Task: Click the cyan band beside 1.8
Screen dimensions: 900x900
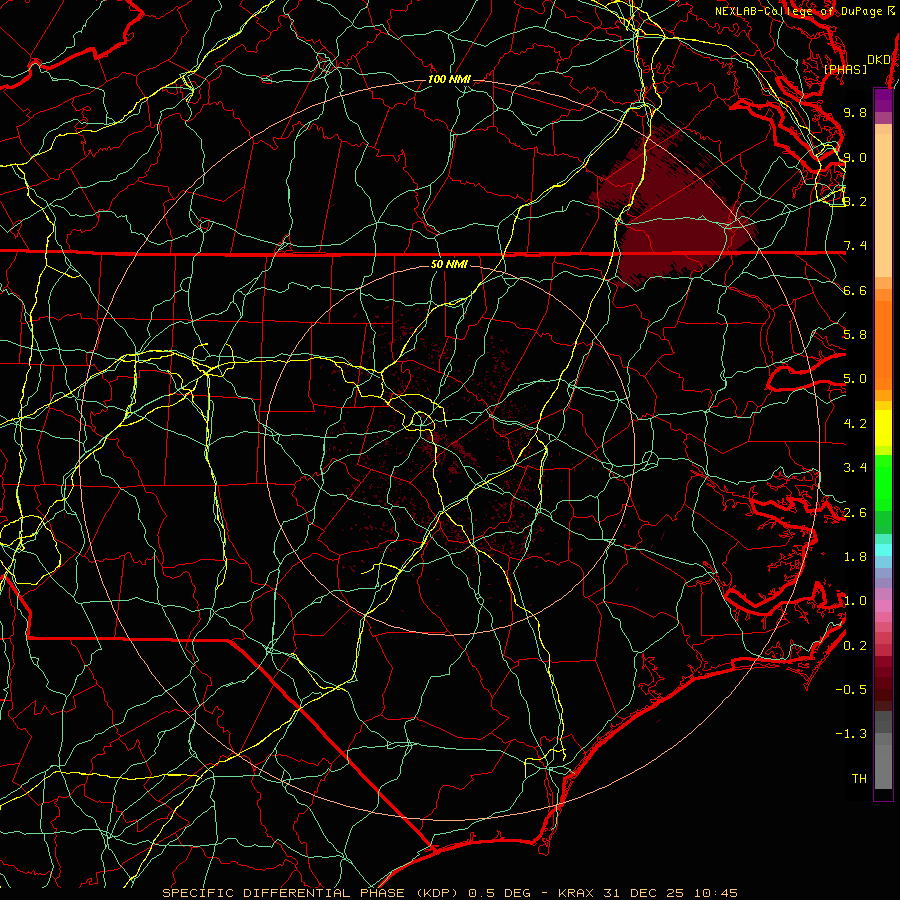Action: pyautogui.click(x=883, y=550)
